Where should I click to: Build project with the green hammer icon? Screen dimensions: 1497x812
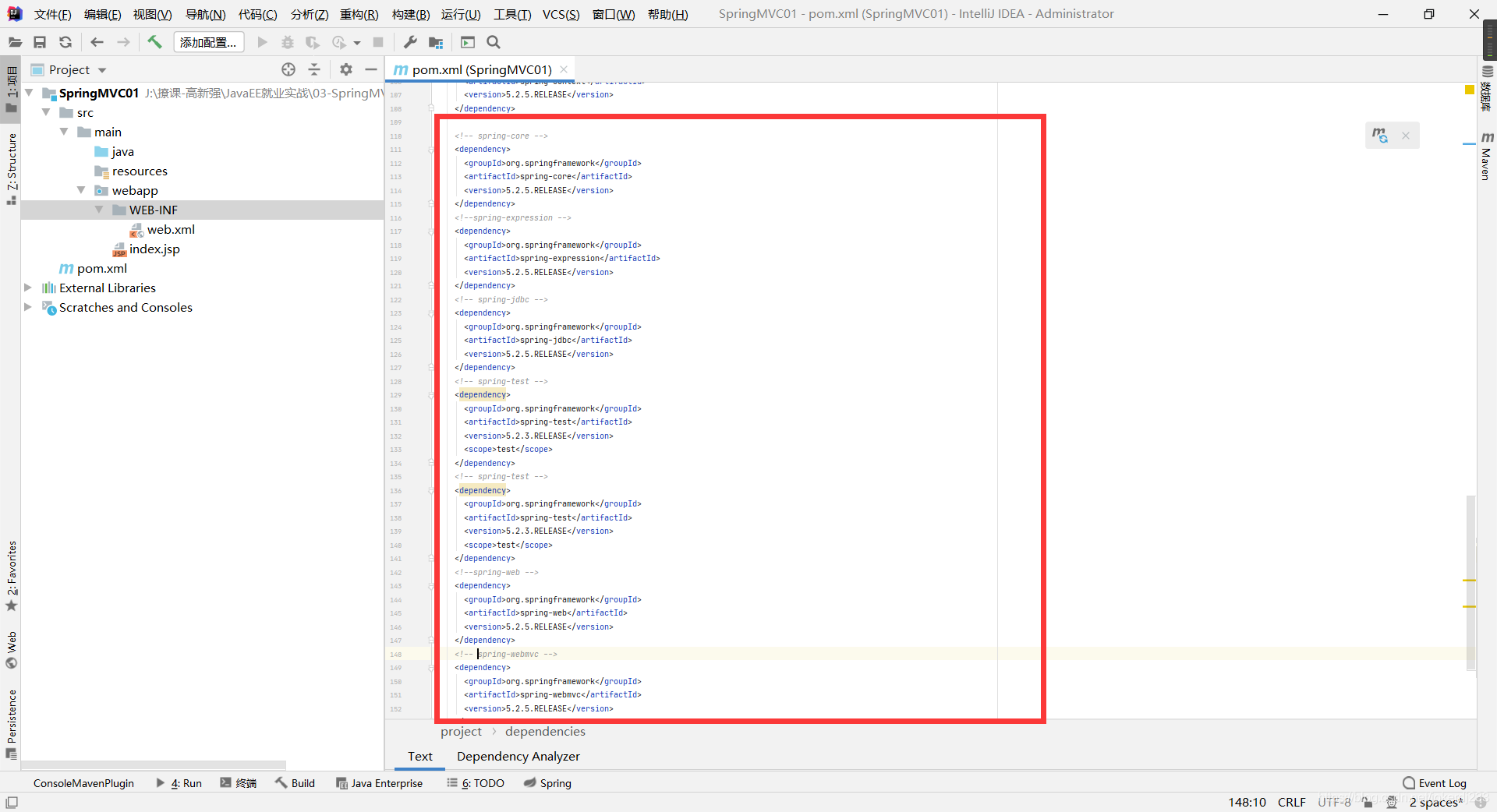pos(154,42)
